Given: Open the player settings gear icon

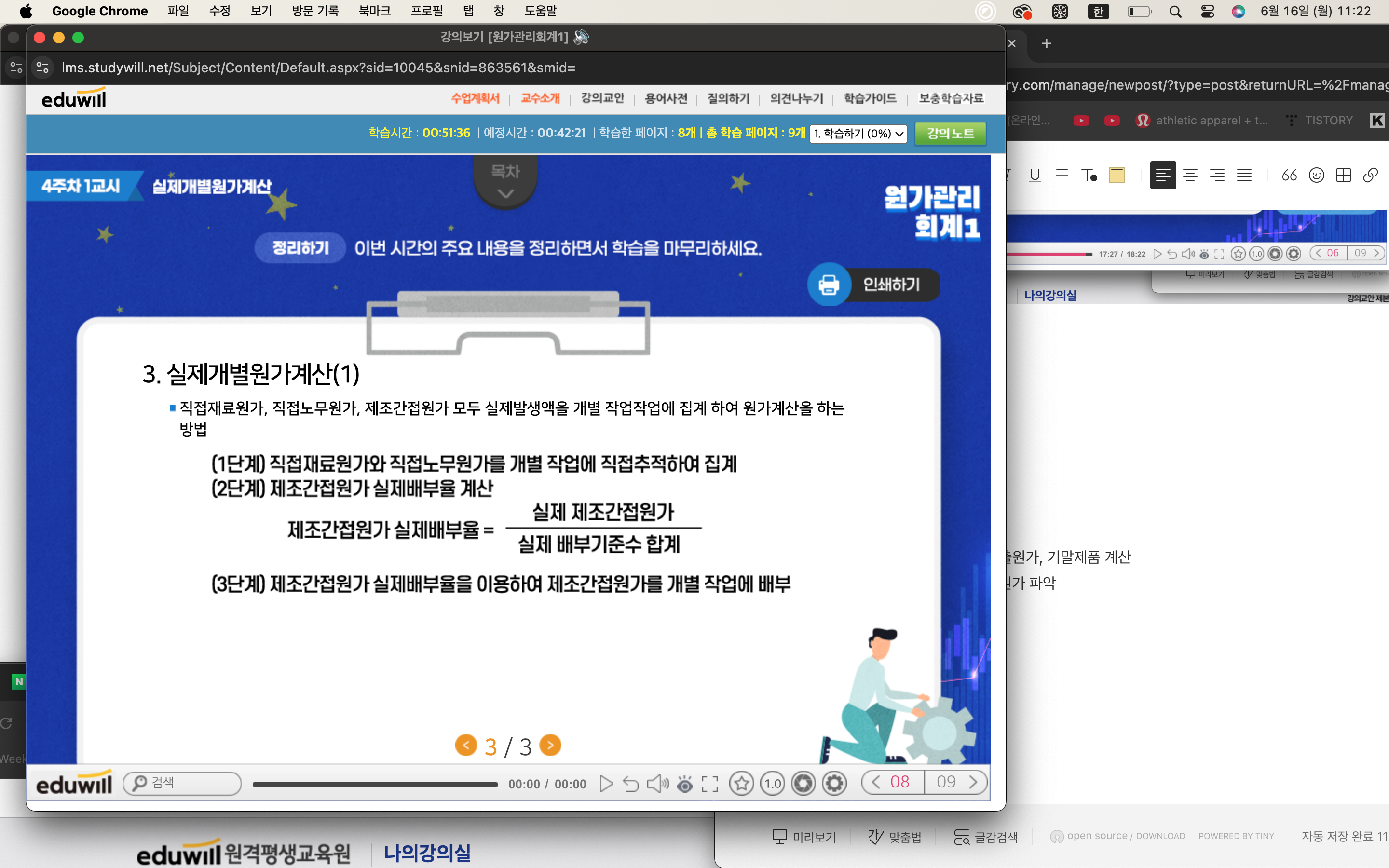Looking at the screenshot, I should 834,784.
